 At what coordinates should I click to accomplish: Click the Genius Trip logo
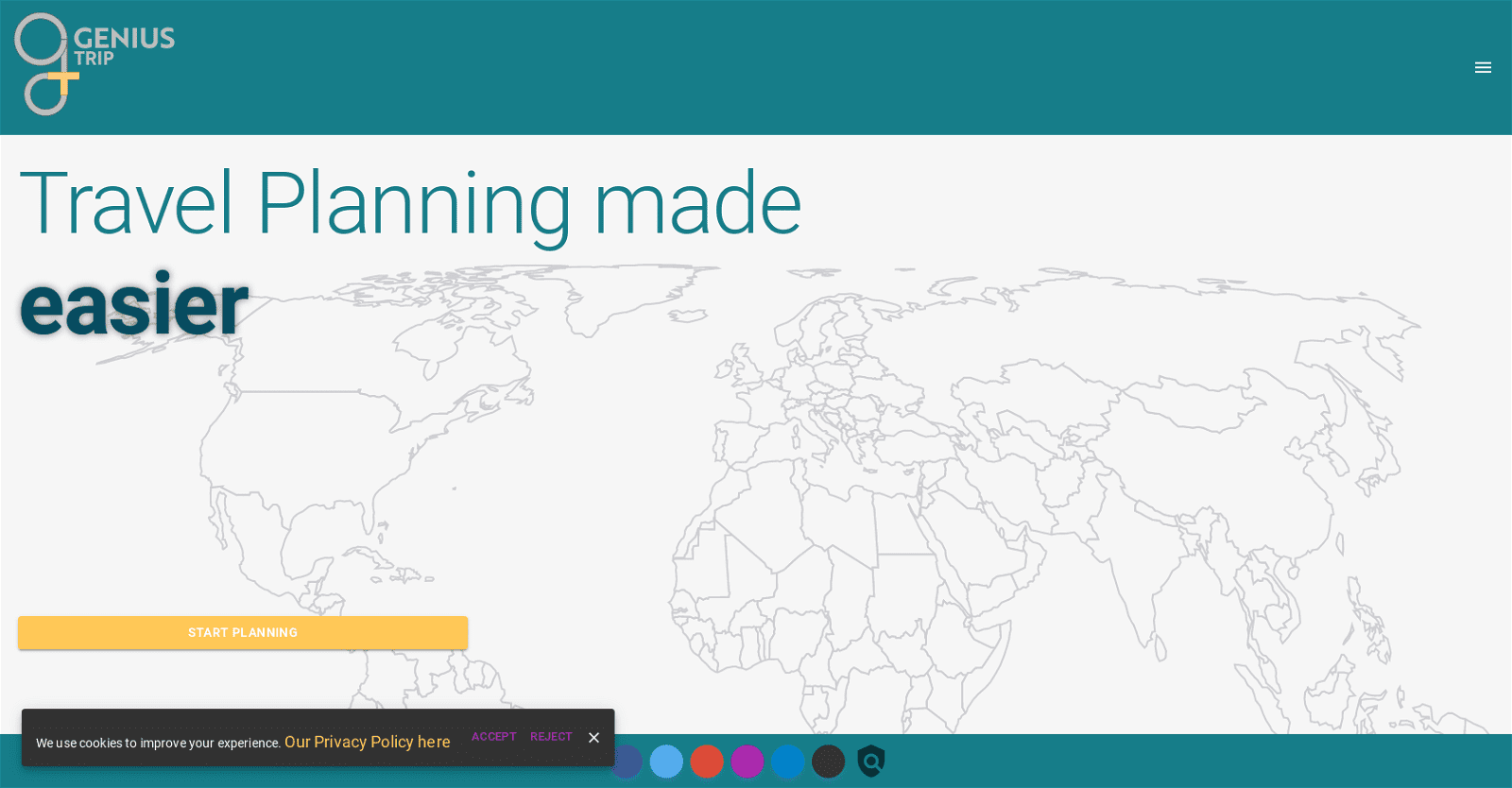point(94,64)
